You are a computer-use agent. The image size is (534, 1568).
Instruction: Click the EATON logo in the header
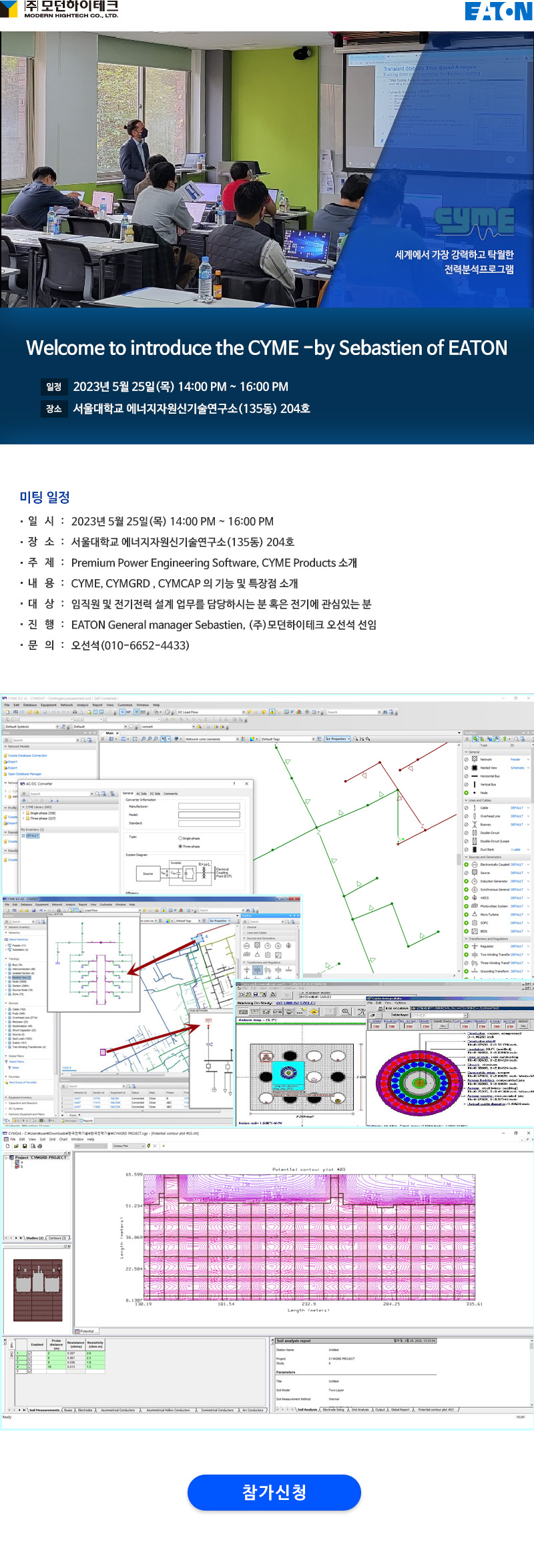click(499, 11)
